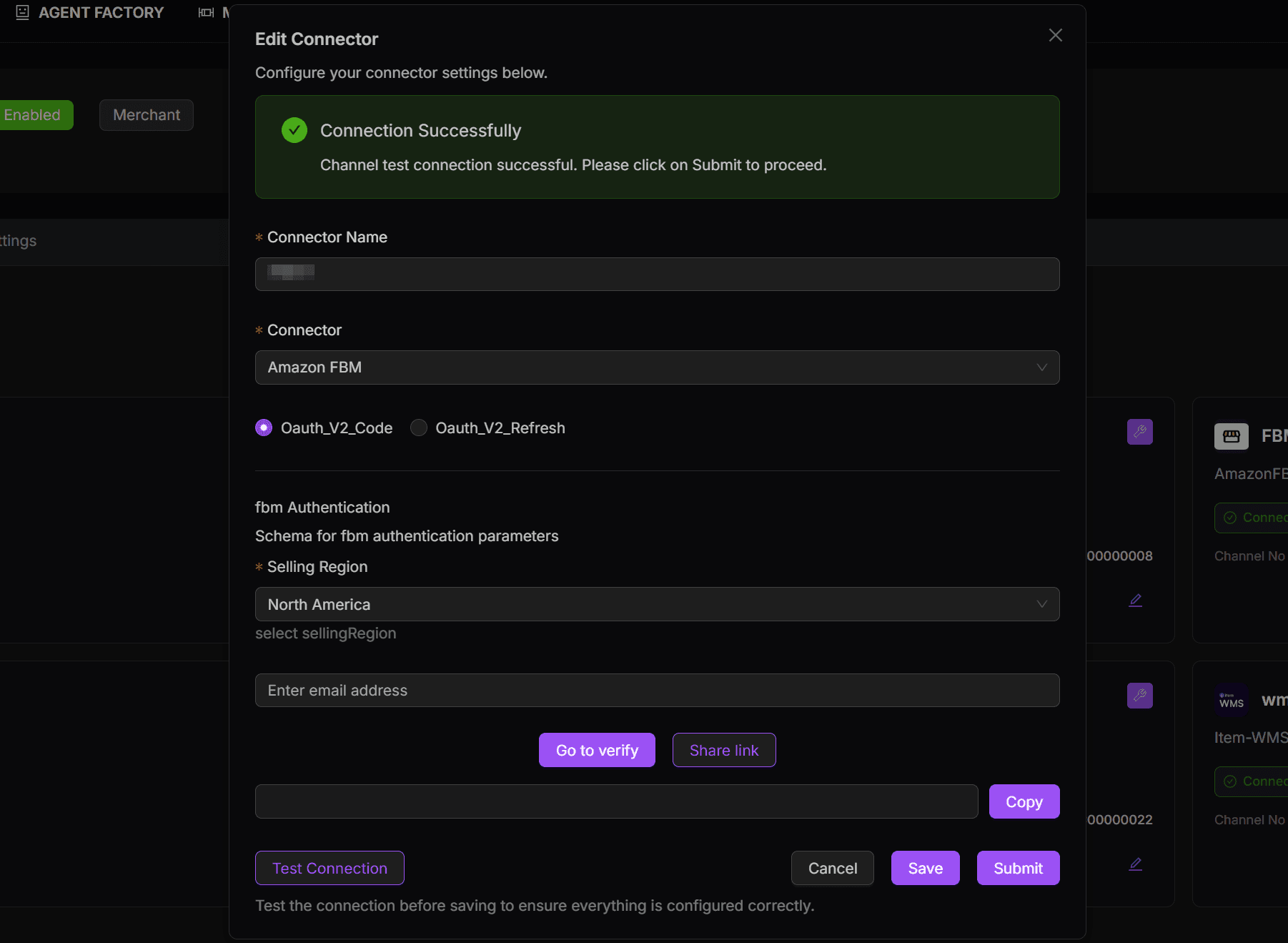Open the Selling Region dropdown
The width and height of the screenshot is (1288, 943).
click(x=656, y=604)
